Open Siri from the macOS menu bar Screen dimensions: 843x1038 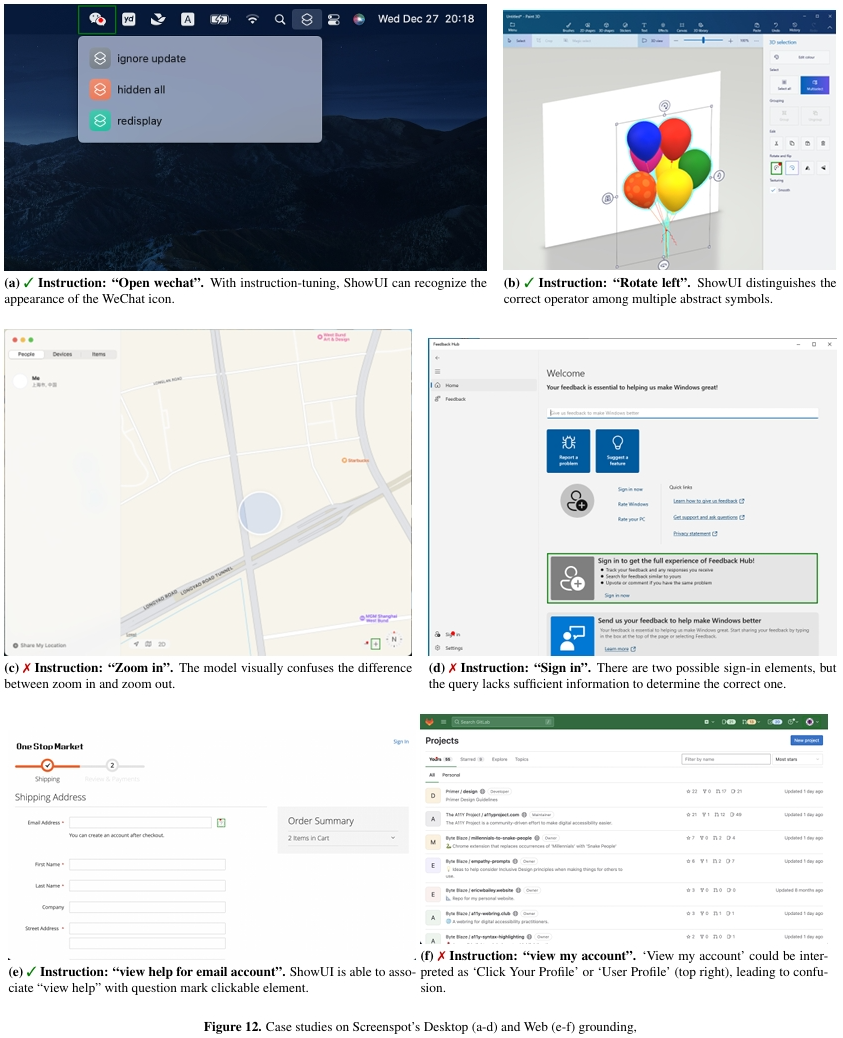tap(359, 19)
